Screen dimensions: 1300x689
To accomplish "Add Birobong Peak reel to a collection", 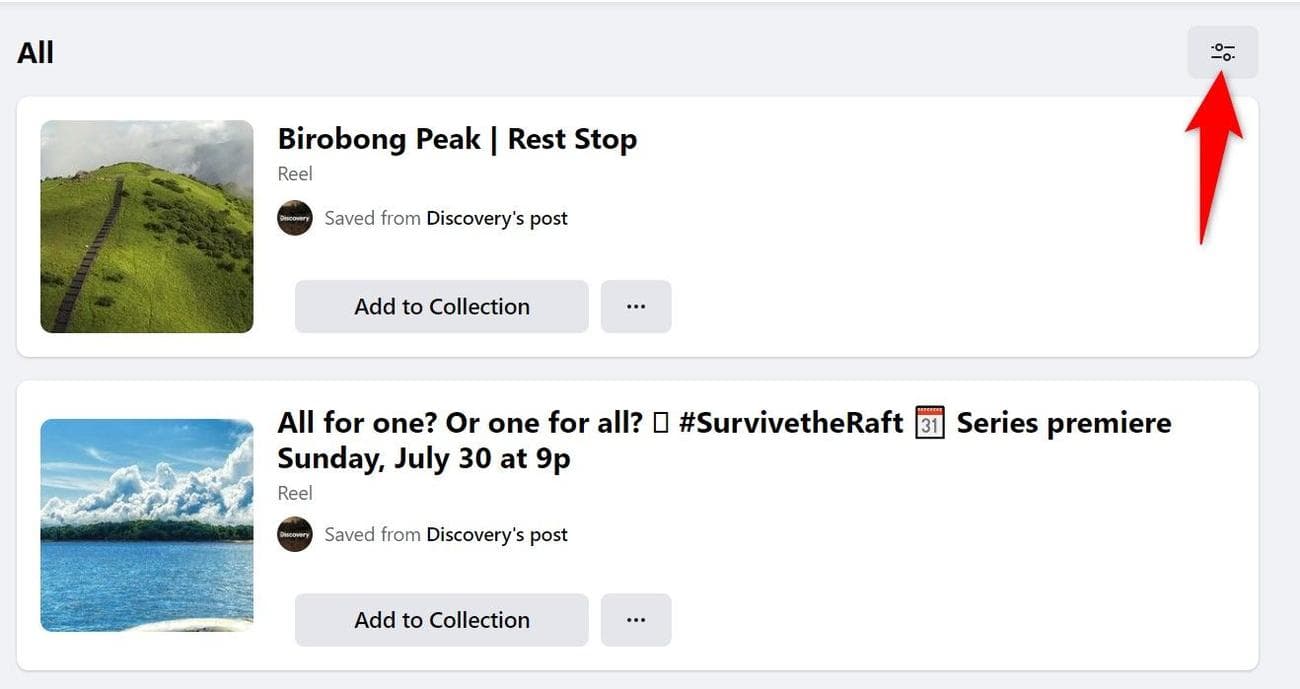I will 441,307.
